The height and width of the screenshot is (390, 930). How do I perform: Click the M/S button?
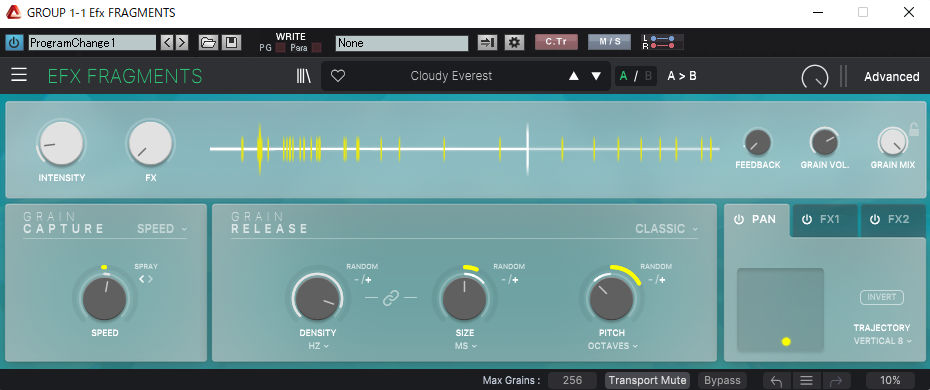pos(609,42)
